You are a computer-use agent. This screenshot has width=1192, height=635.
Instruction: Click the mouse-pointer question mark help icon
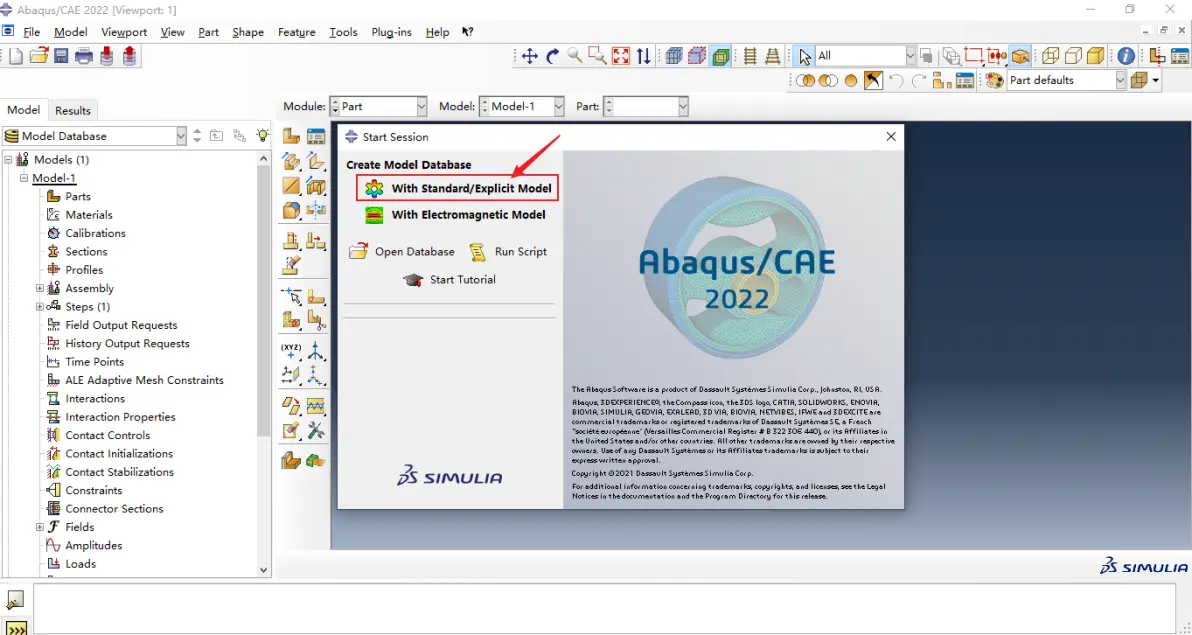tap(468, 32)
